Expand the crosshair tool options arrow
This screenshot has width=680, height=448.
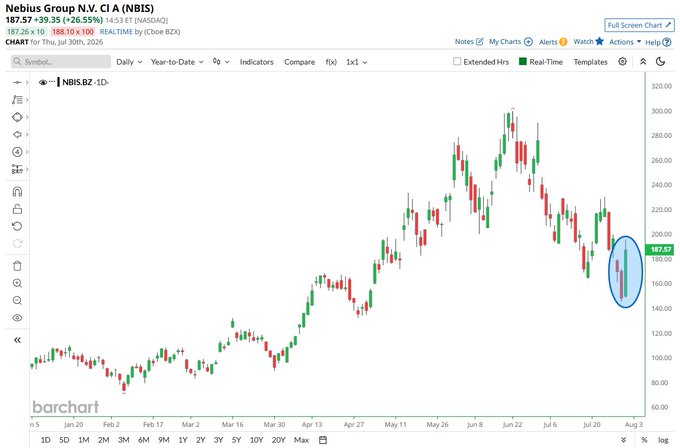[27, 82]
